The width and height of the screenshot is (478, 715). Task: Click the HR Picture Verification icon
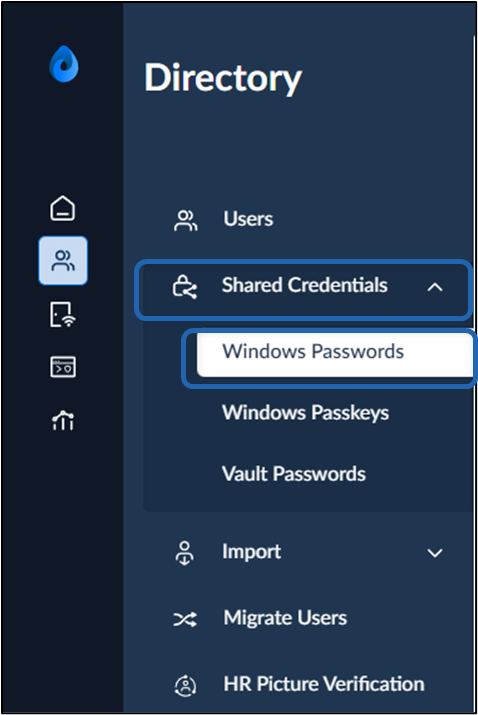[x=186, y=685]
